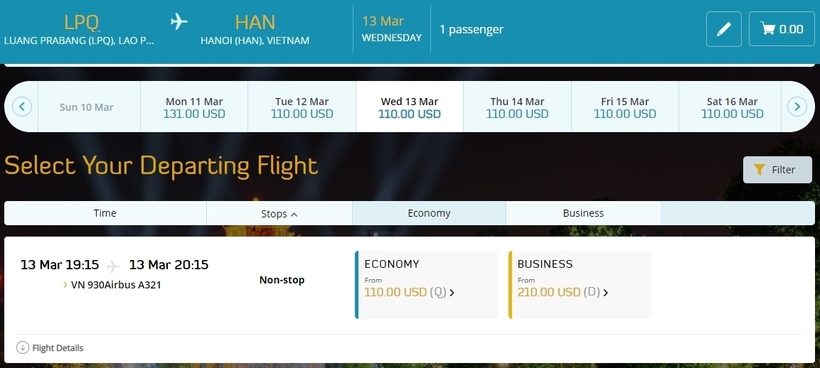Image resolution: width=820 pixels, height=368 pixels.
Task: Expand VN 930 Airbus A321 flight info
Action: pyautogui.click(x=112, y=285)
